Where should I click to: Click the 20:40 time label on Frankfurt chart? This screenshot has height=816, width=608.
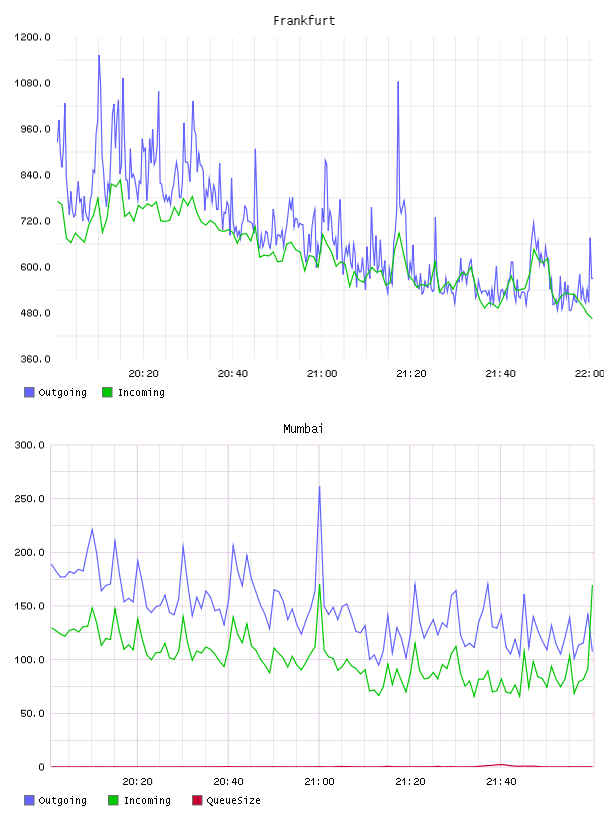coord(233,374)
